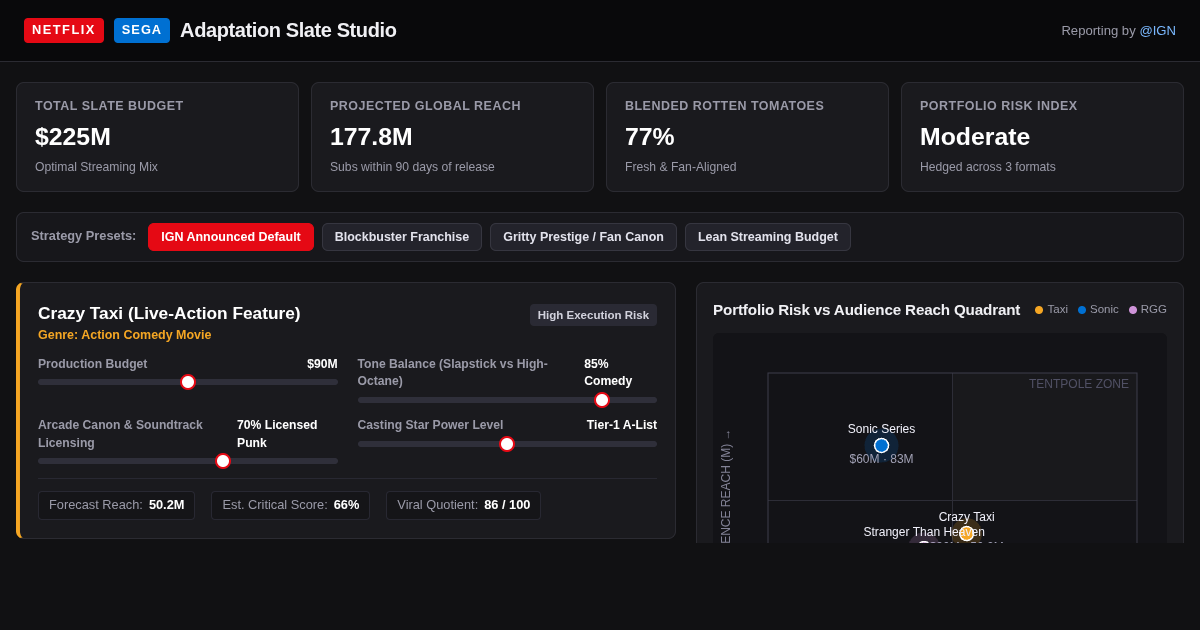Click the Portfolio Risk vs Audience Reach Quadrant heading

point(866,310)
